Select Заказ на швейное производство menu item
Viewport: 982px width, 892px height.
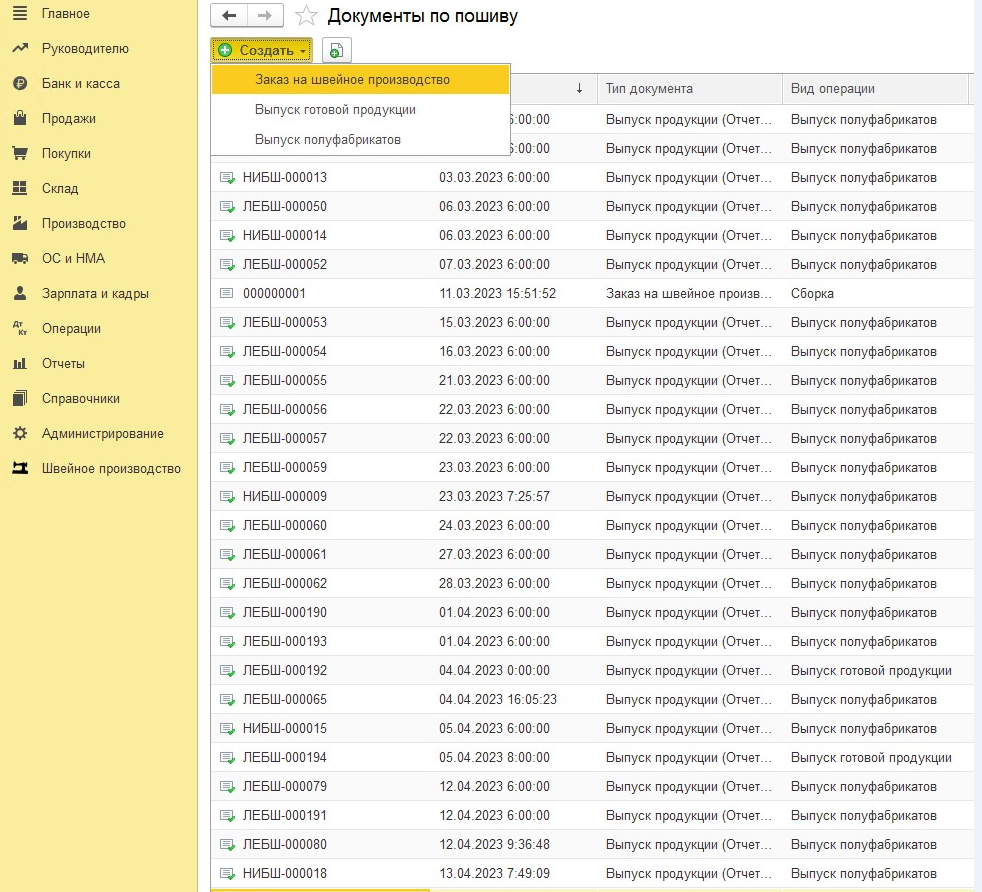(x=360, y=80)
